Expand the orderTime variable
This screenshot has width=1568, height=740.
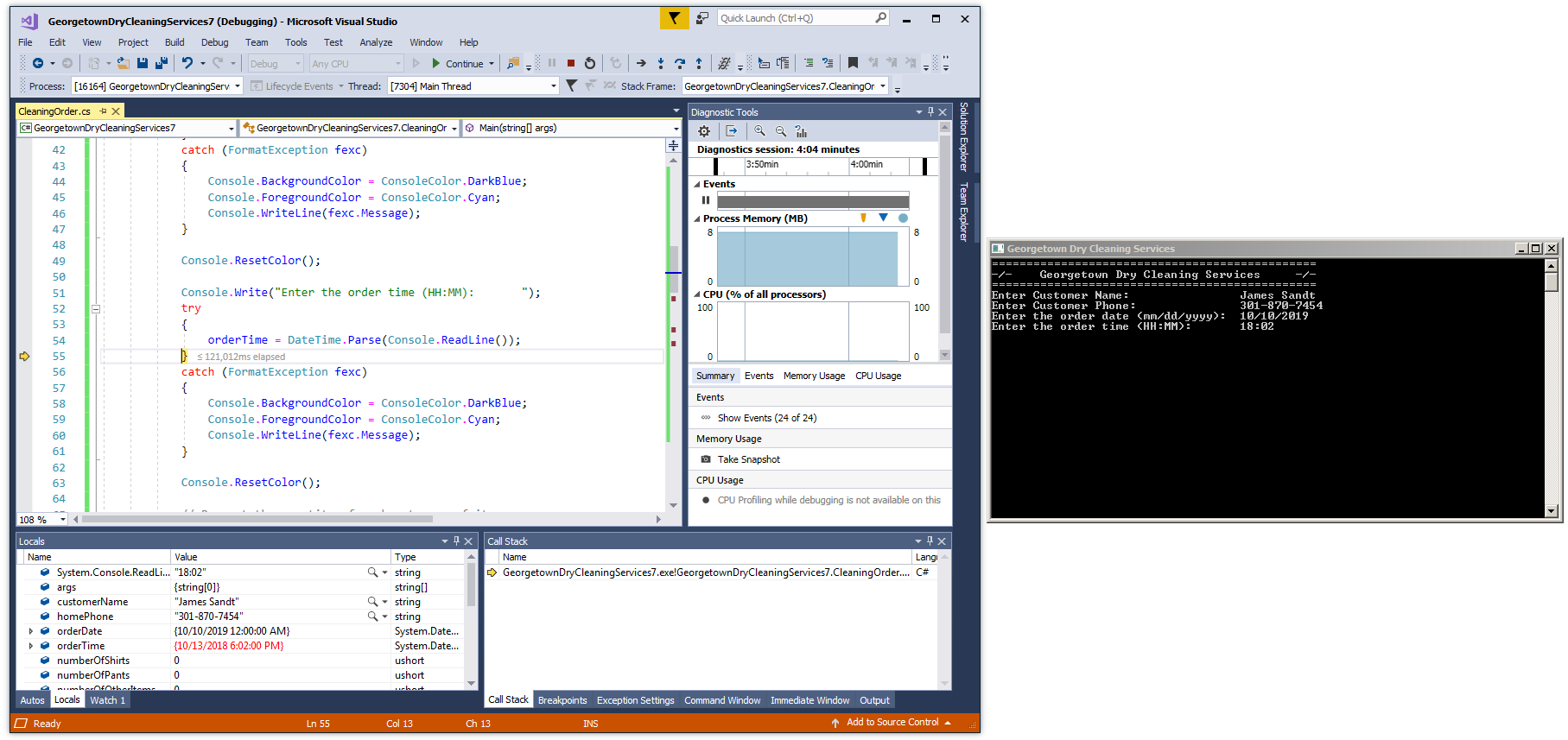tap(31, 646)
